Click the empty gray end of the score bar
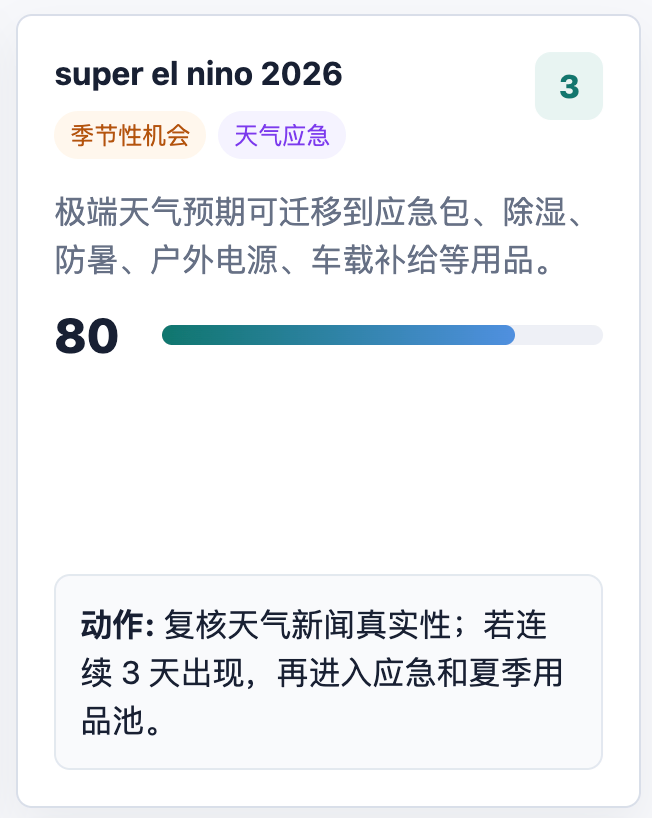This screenshot has height=818, width=652. point(559,335)
